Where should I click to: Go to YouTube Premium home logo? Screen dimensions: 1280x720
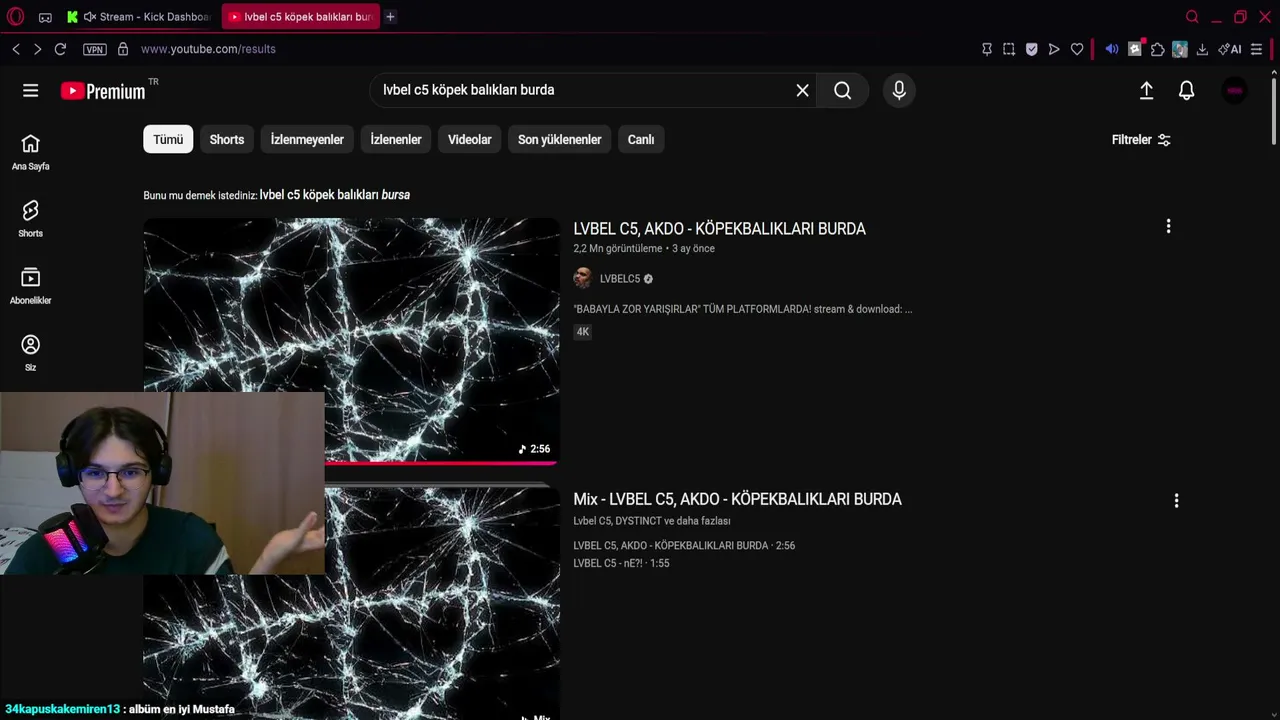tap(103, 91)
